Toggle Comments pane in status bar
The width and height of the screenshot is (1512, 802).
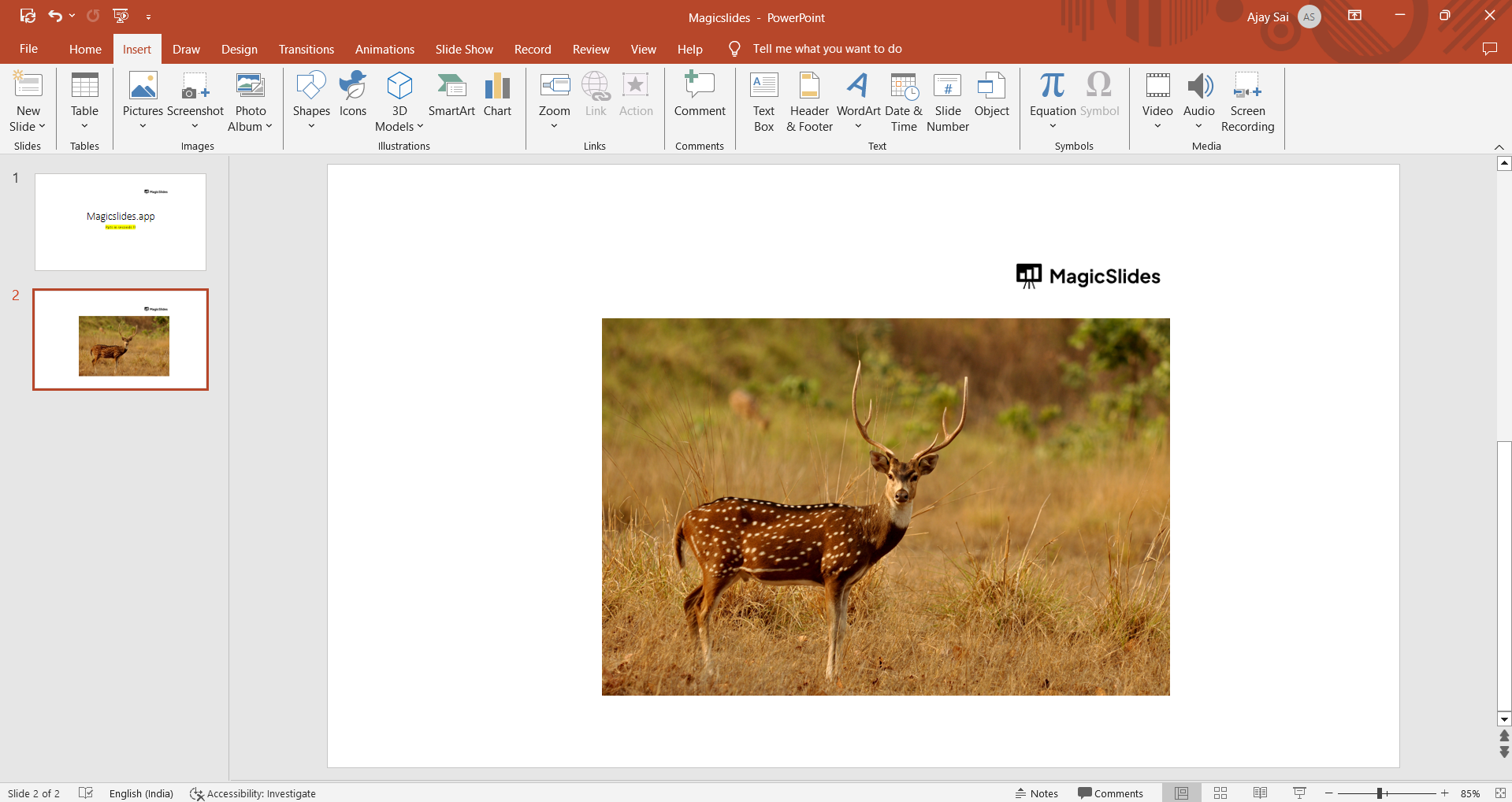(x=1110, y=793)
